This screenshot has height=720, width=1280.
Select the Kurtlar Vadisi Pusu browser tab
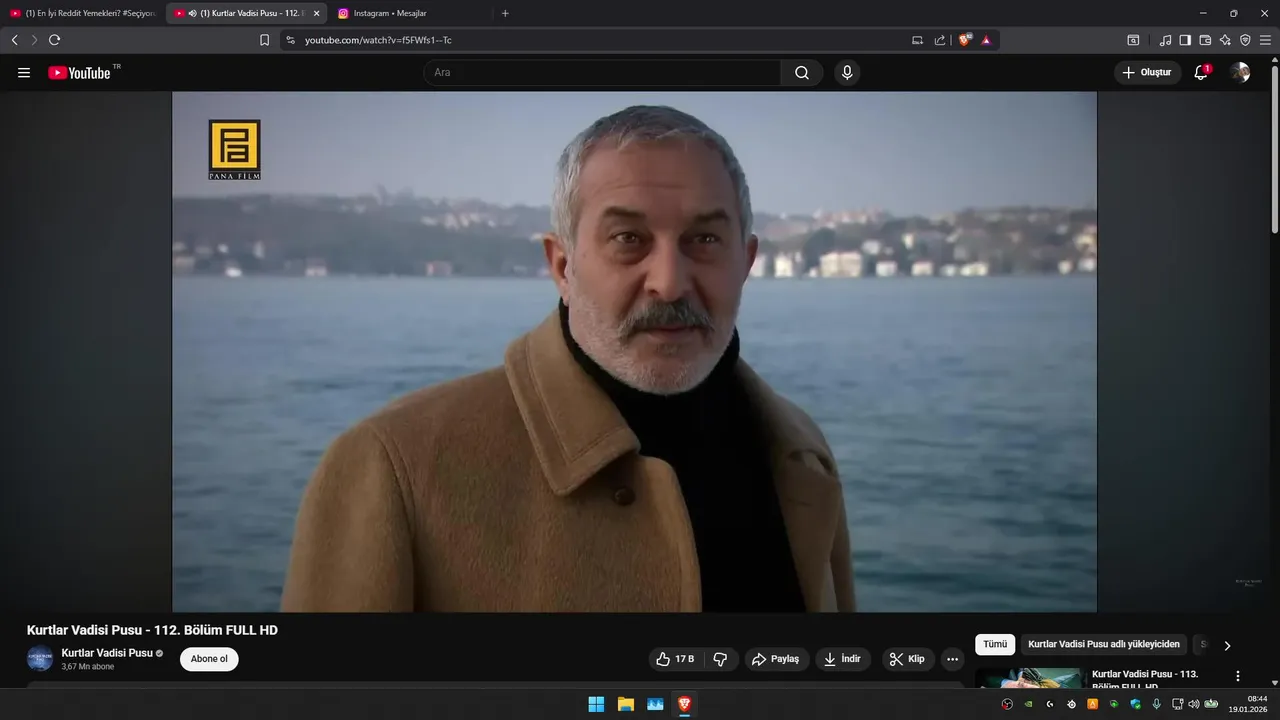[x=248, y=13]
